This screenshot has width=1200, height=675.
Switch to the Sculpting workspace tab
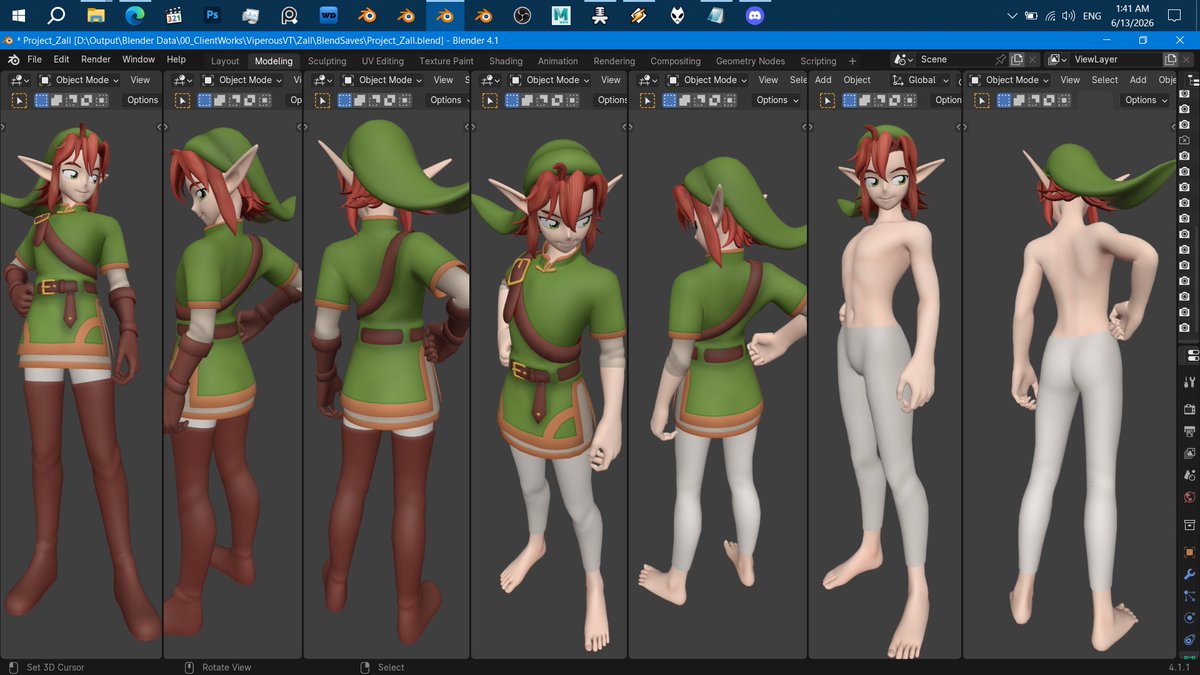(327, 61)
